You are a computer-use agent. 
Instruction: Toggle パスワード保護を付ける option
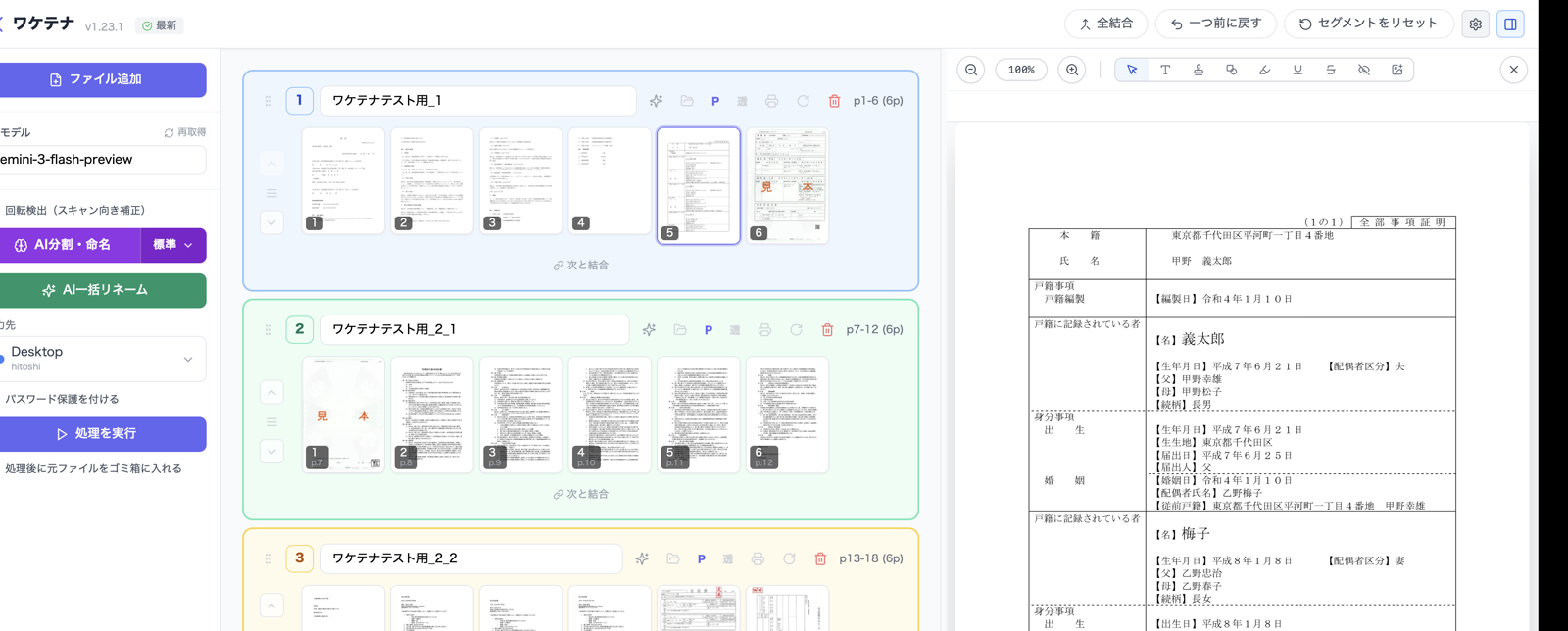(62, 399)
